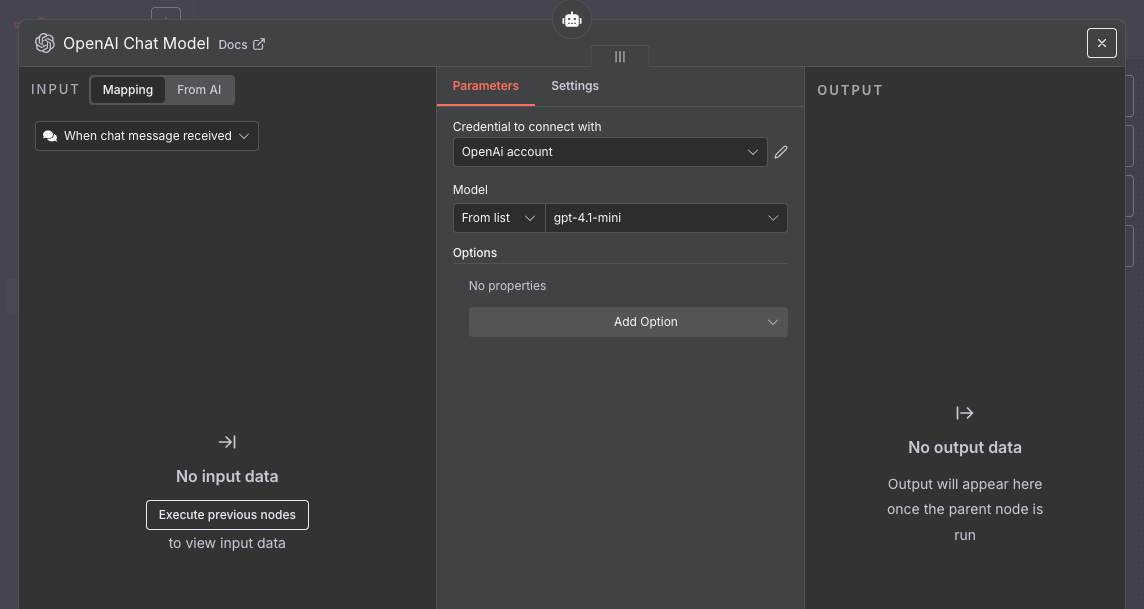Click the Model field label

(x=470, y=190)
